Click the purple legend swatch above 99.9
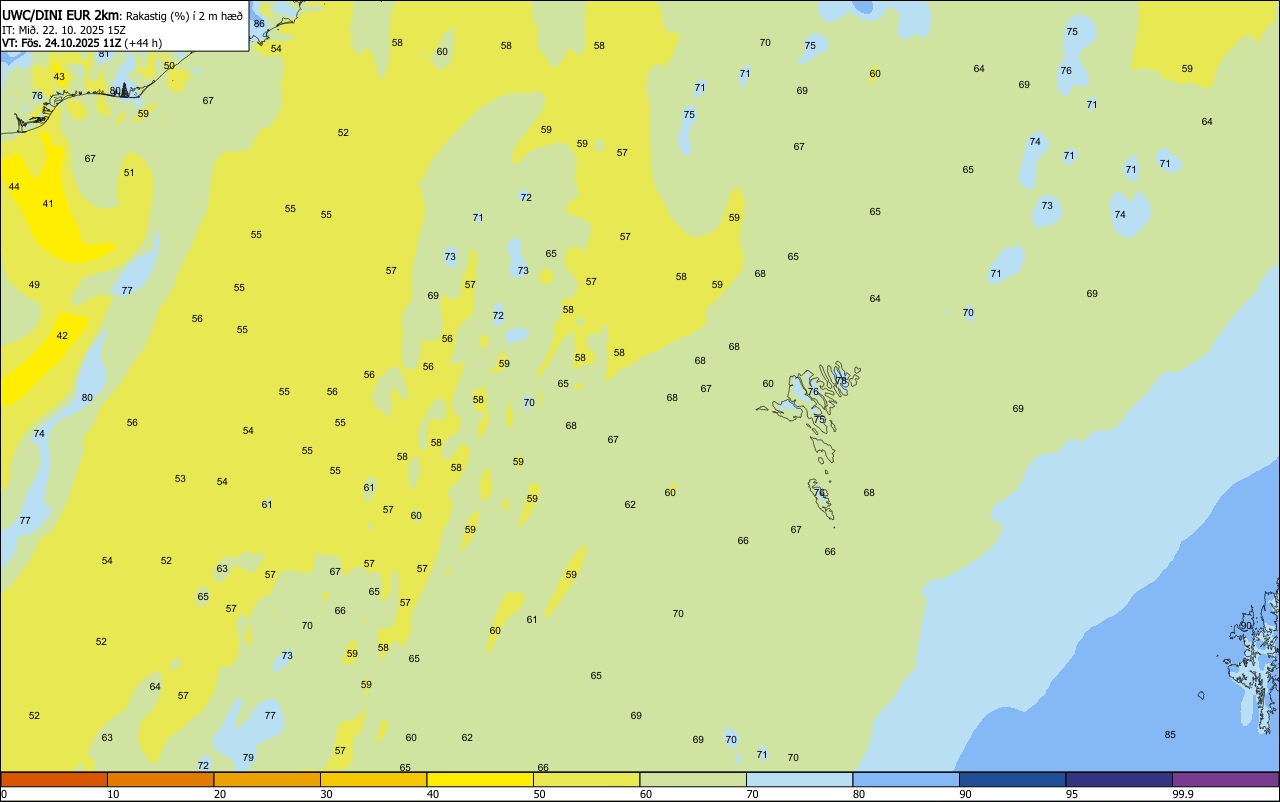Image resolution: width=1280 pixels, height=802 pixels. coord(1225,779)
